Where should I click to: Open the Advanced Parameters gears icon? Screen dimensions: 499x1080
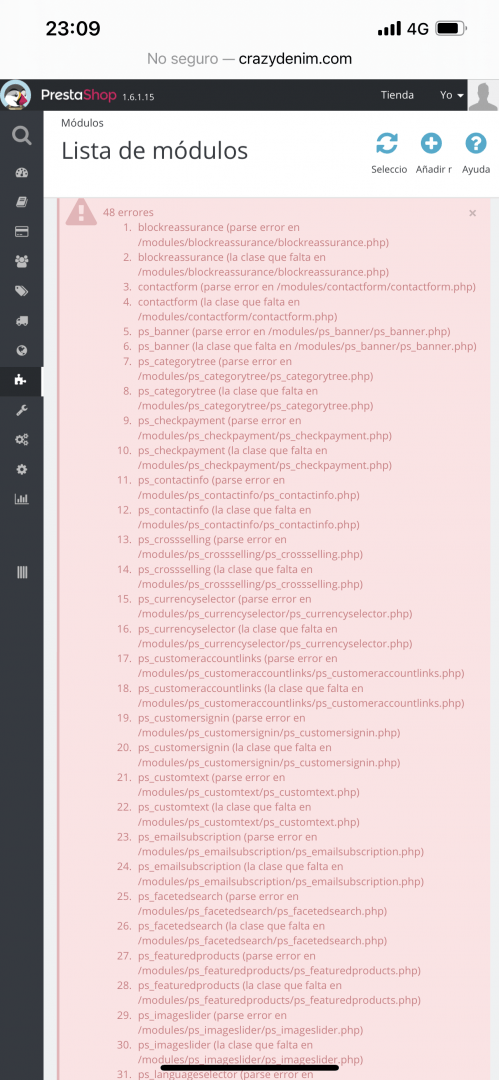click(x=21, y=439)
